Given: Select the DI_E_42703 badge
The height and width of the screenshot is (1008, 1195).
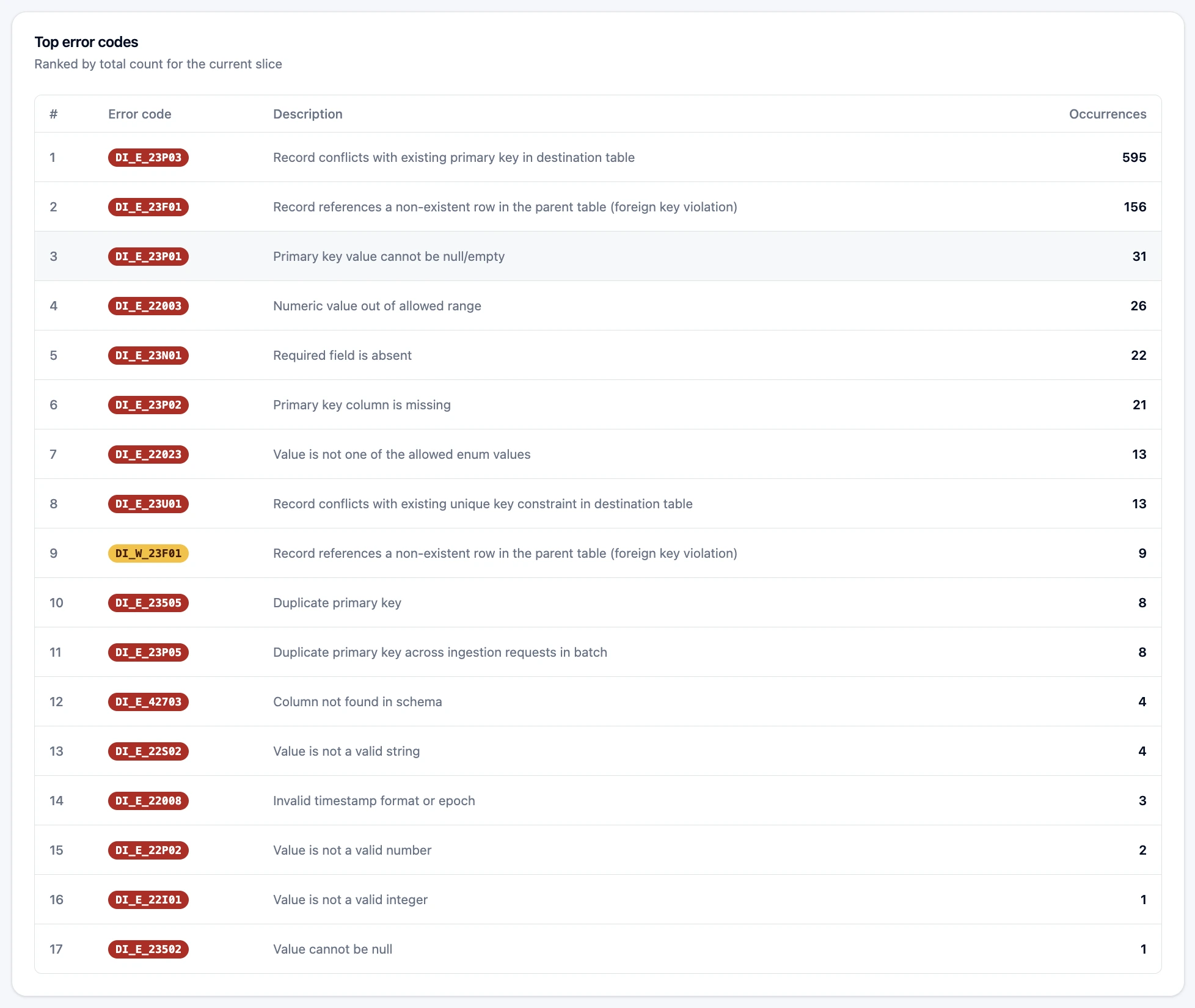Looking at the screenshot, I should (x=148, y=702).
